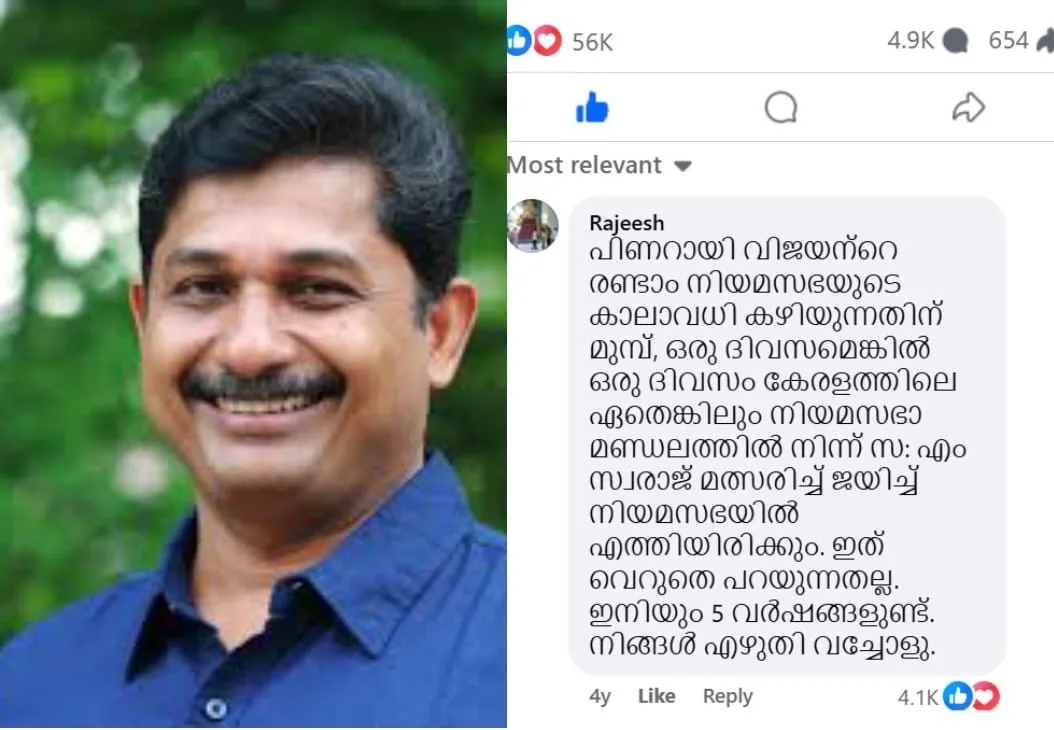Click the heart reaction icon beside 4.1K
The image size is (1054, 730).
point(985,696)
